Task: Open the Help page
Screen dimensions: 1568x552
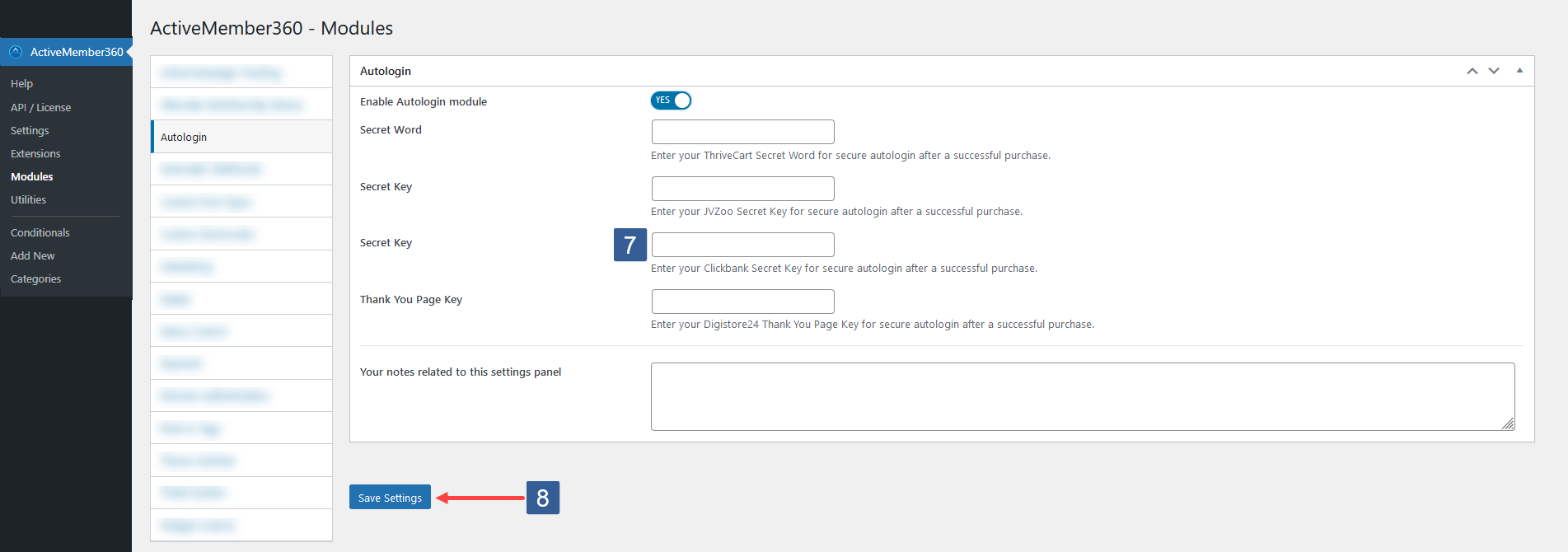Action: point(21,83)
